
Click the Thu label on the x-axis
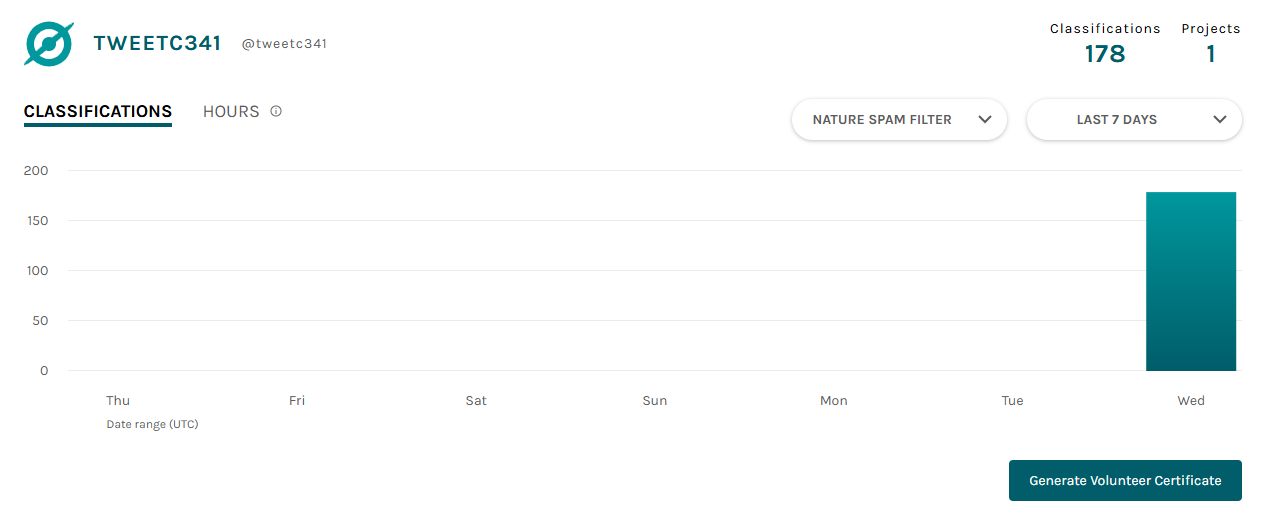pos(118,400)
